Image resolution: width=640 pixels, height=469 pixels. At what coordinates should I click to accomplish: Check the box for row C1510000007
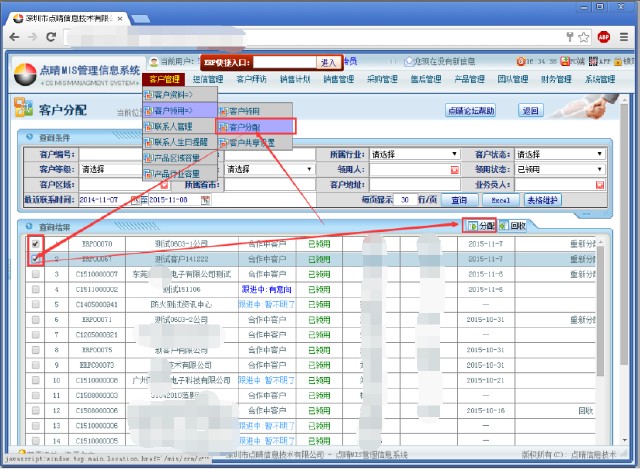point(36,273)
